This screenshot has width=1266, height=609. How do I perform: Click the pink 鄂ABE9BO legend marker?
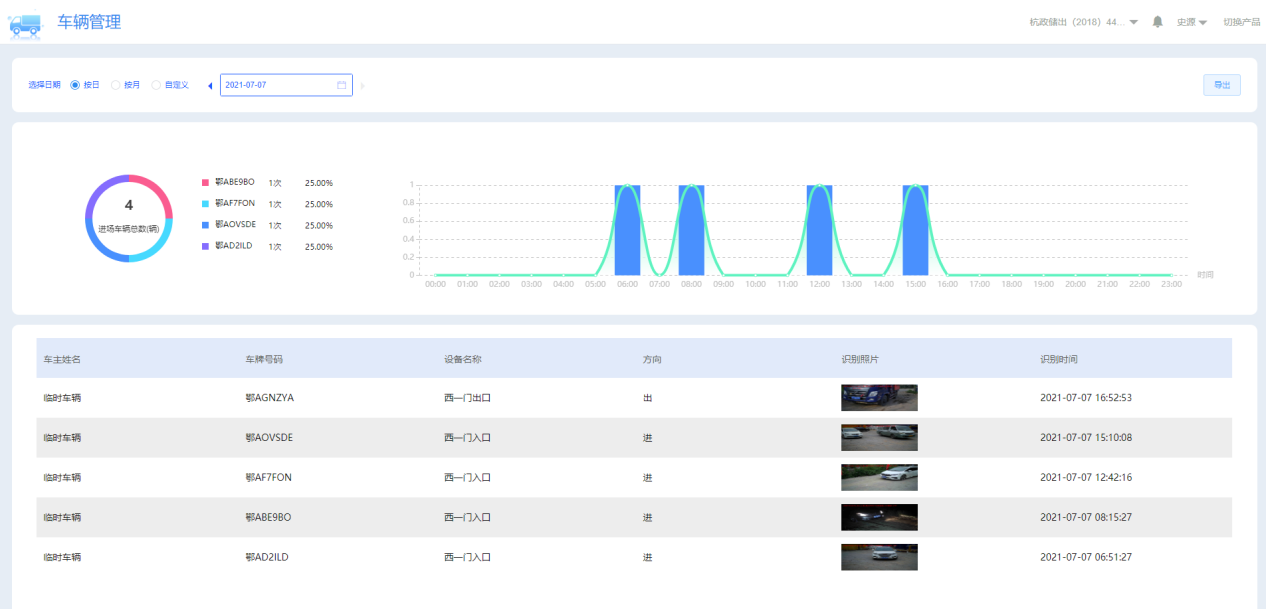pyautogui.click(x=206, y=183)
